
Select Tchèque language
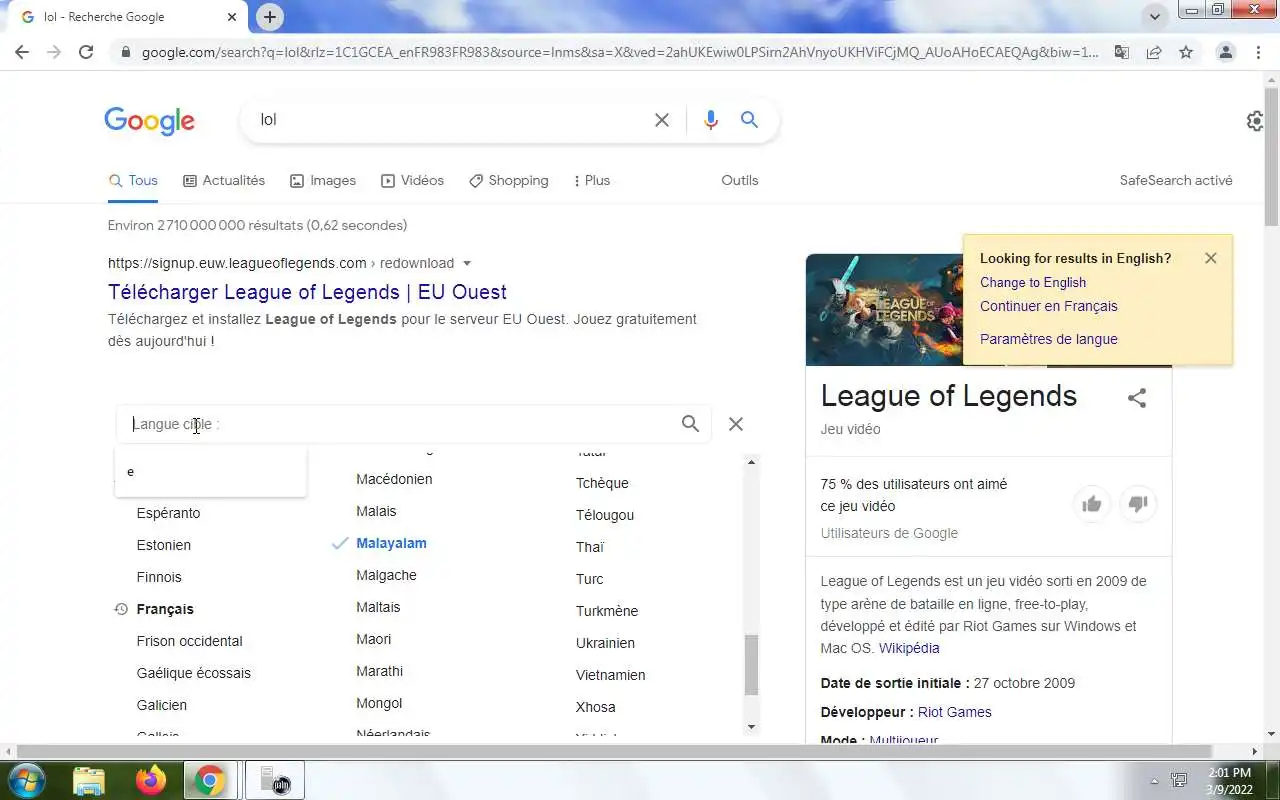tap(602, 484)
